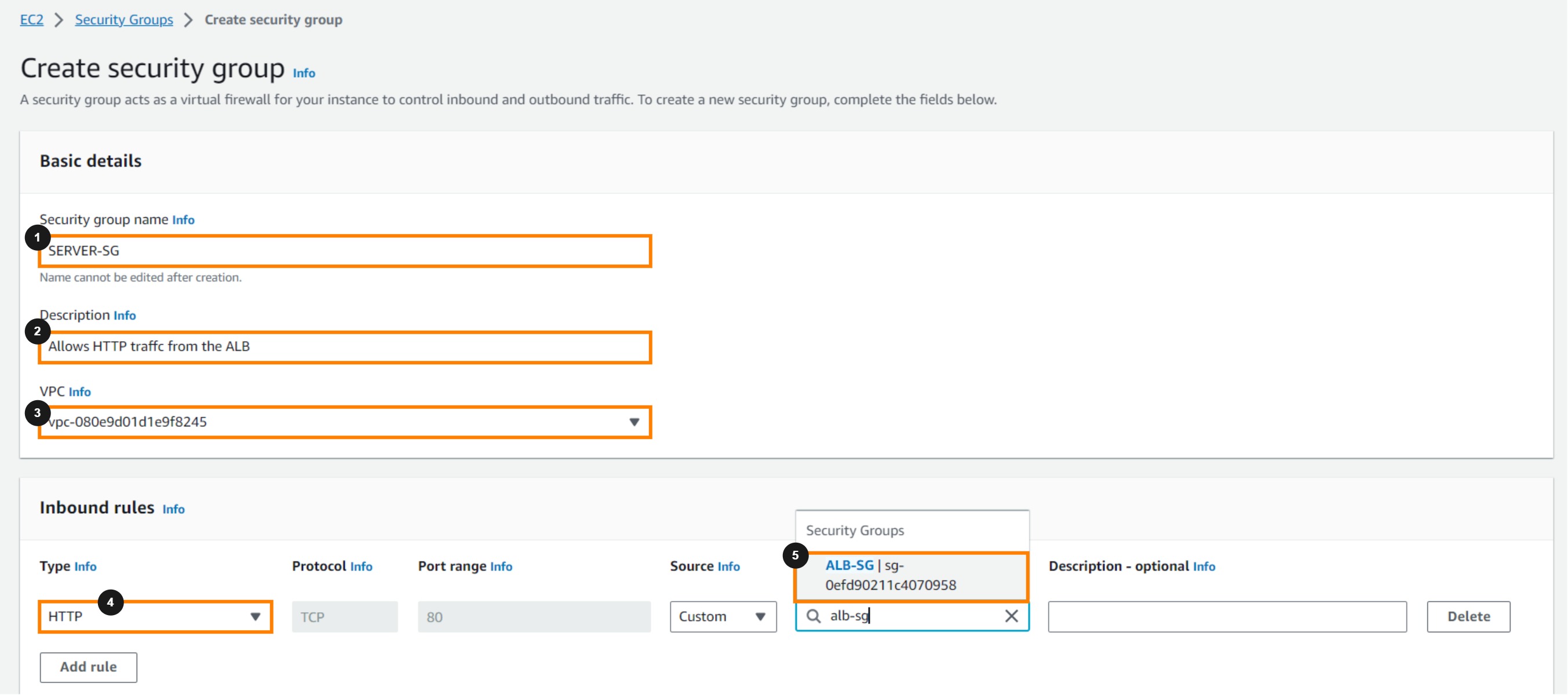Open the Security Groups breadcrumb link
The height and width of the screenshot is (695, 1568).
pos(123,20)
